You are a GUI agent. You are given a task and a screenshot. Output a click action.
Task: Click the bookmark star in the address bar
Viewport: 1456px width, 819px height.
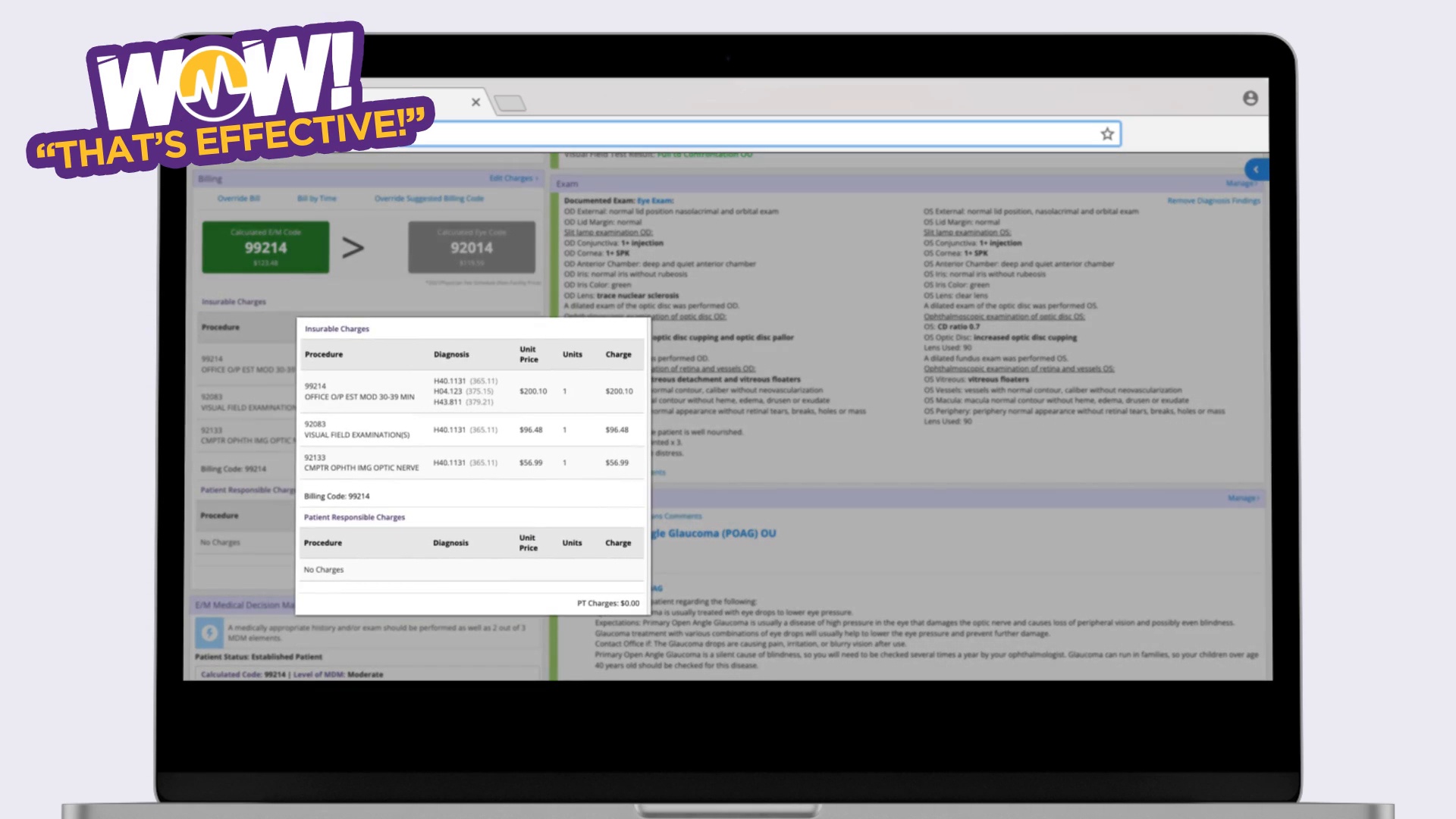[x=1106, y=133]
